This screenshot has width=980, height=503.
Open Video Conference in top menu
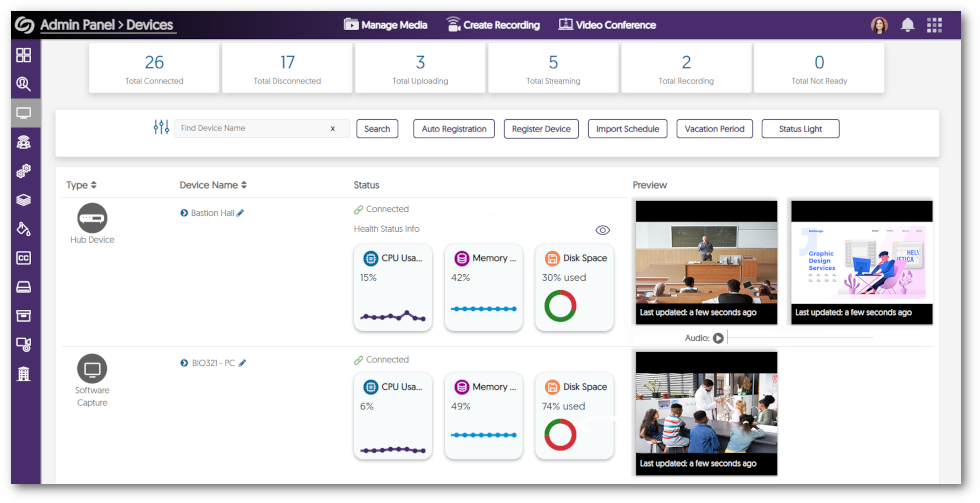(x=607, y=25)
